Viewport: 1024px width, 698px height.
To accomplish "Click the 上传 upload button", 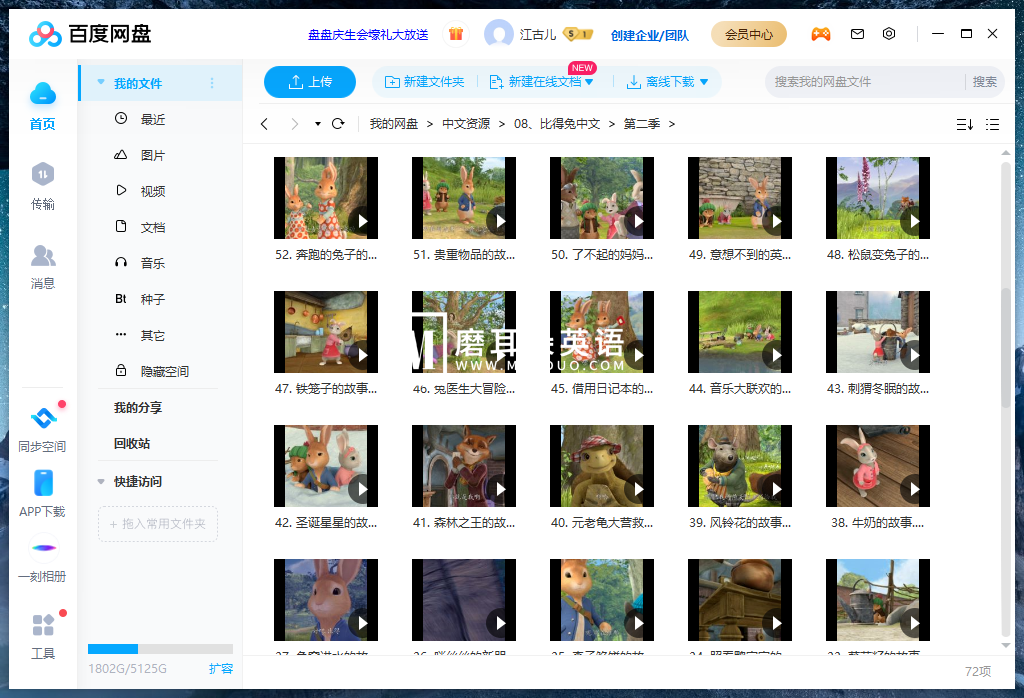I will 310,83.
